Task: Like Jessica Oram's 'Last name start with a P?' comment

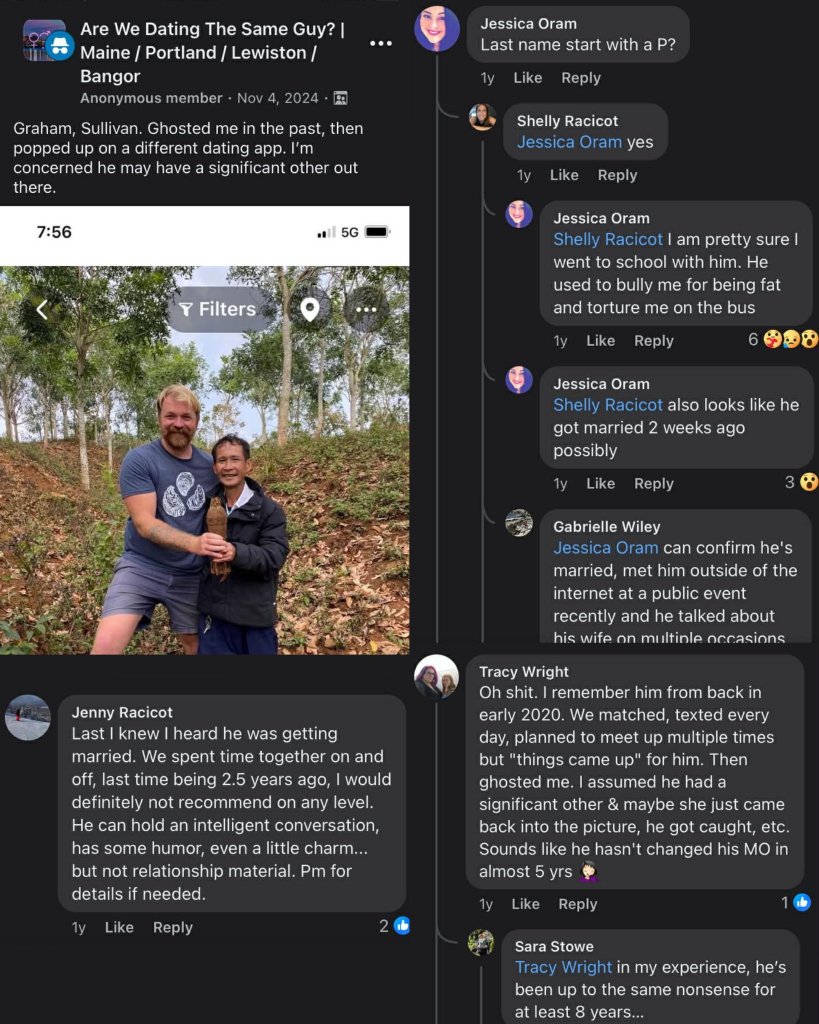Action: (x=527, y=78)
